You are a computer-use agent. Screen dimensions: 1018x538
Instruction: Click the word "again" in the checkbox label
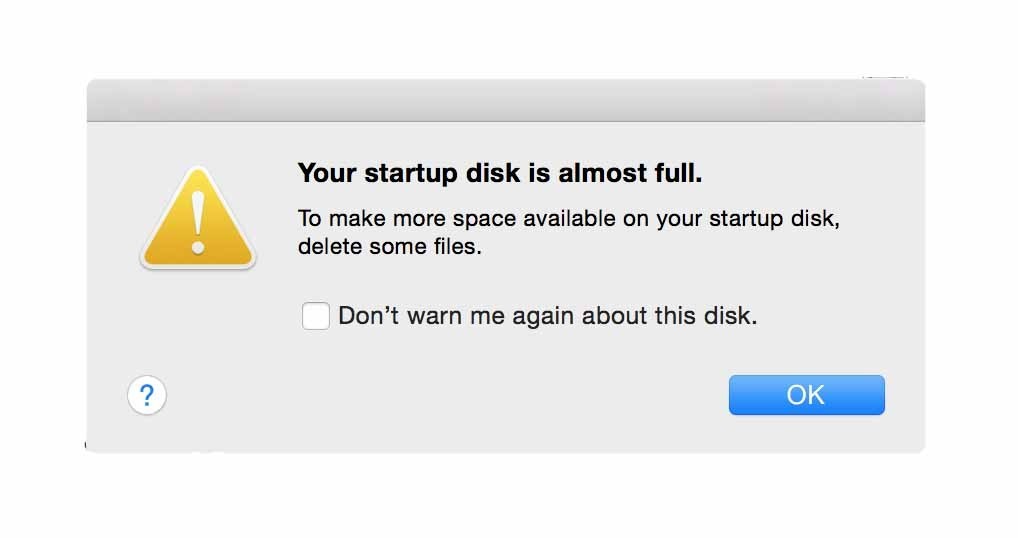543,317
